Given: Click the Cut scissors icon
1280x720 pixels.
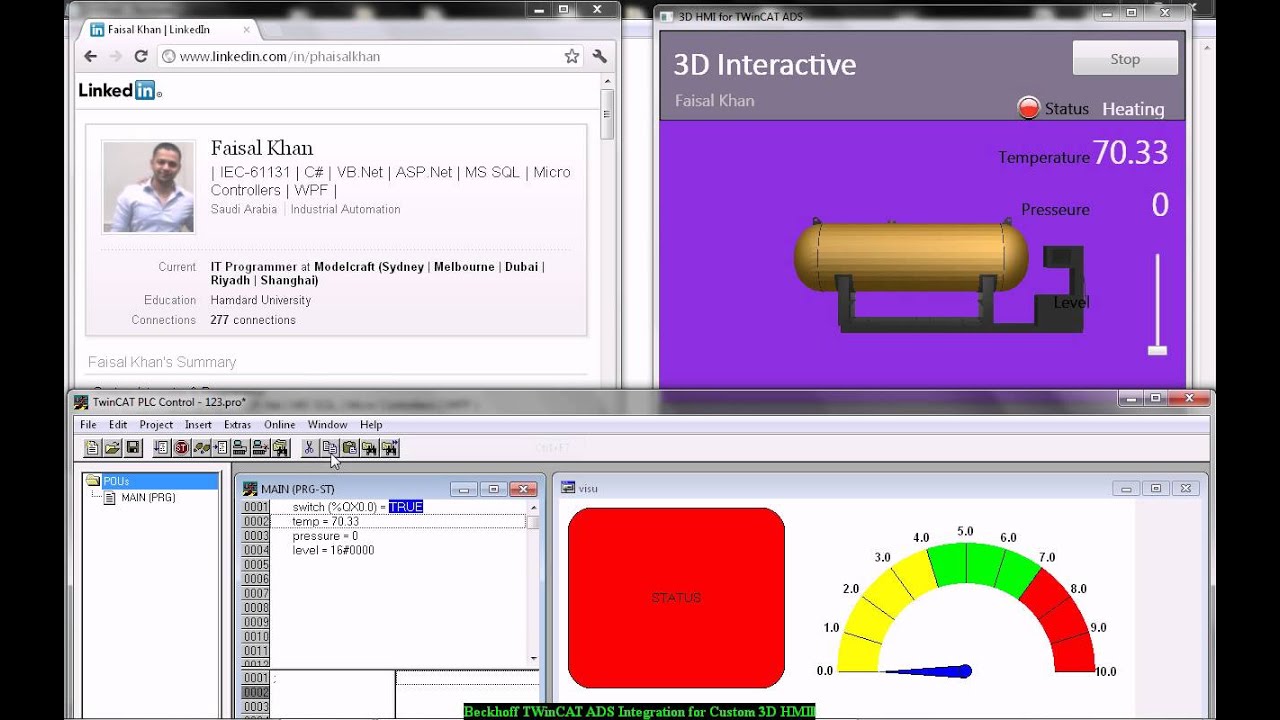Looking at the screenshot, I should pos(309,448).
